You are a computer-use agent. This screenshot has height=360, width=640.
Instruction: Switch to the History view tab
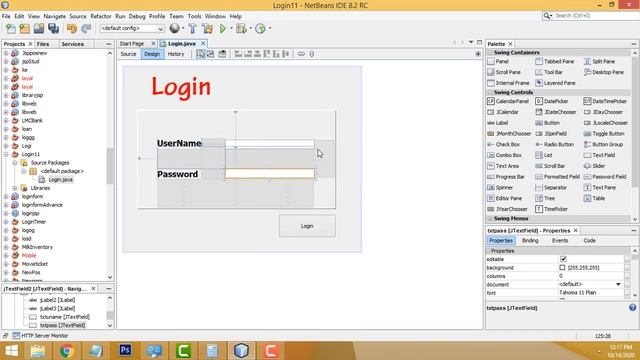pyautogui.click(x=176, y=54)
